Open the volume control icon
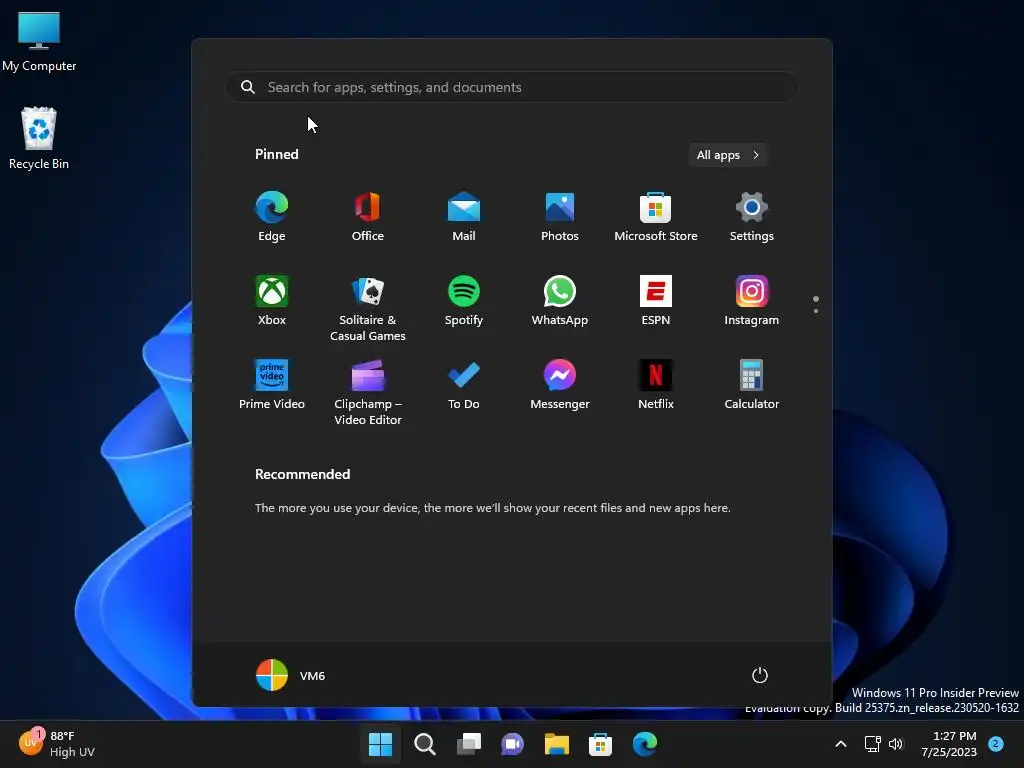Screen dimensions: 1024x768 (896, 744)
